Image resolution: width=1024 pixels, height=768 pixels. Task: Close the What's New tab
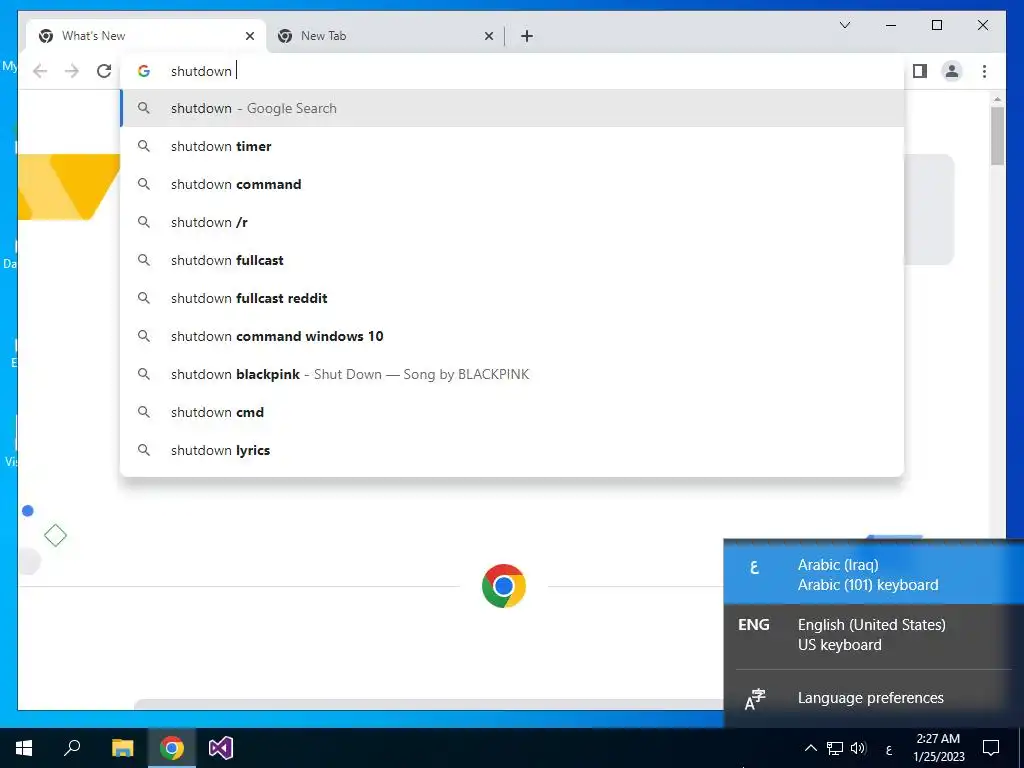(249, 36)
